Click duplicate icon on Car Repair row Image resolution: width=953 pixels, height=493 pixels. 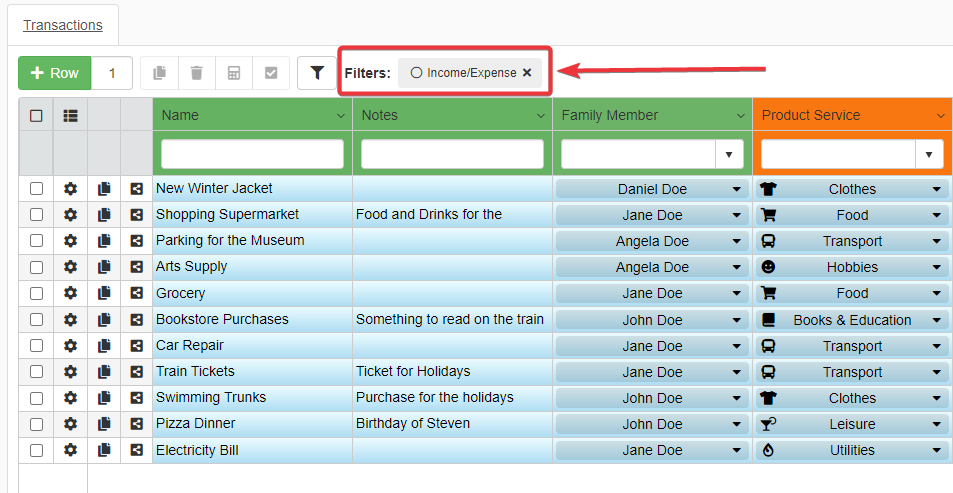pos(103,346)
